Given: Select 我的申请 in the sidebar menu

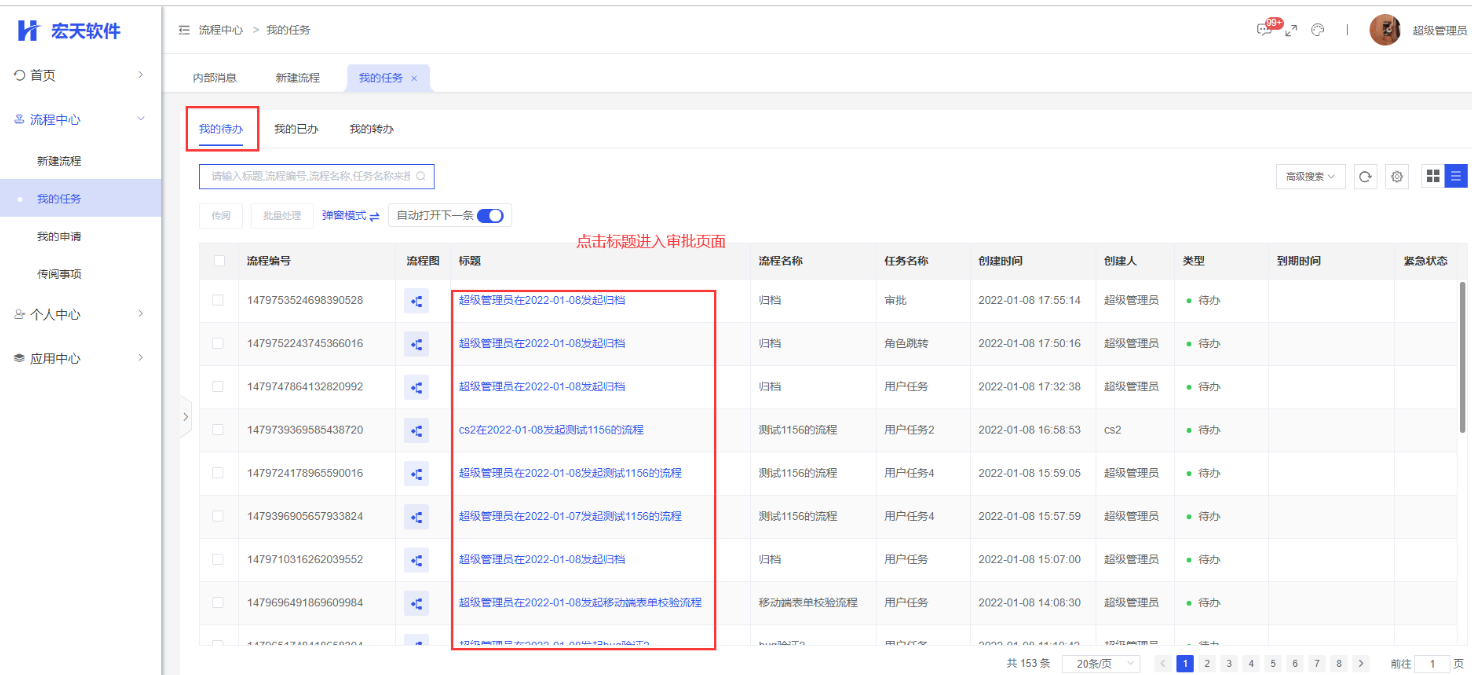Looking at the screenshot, I should [x=59, y=237].
